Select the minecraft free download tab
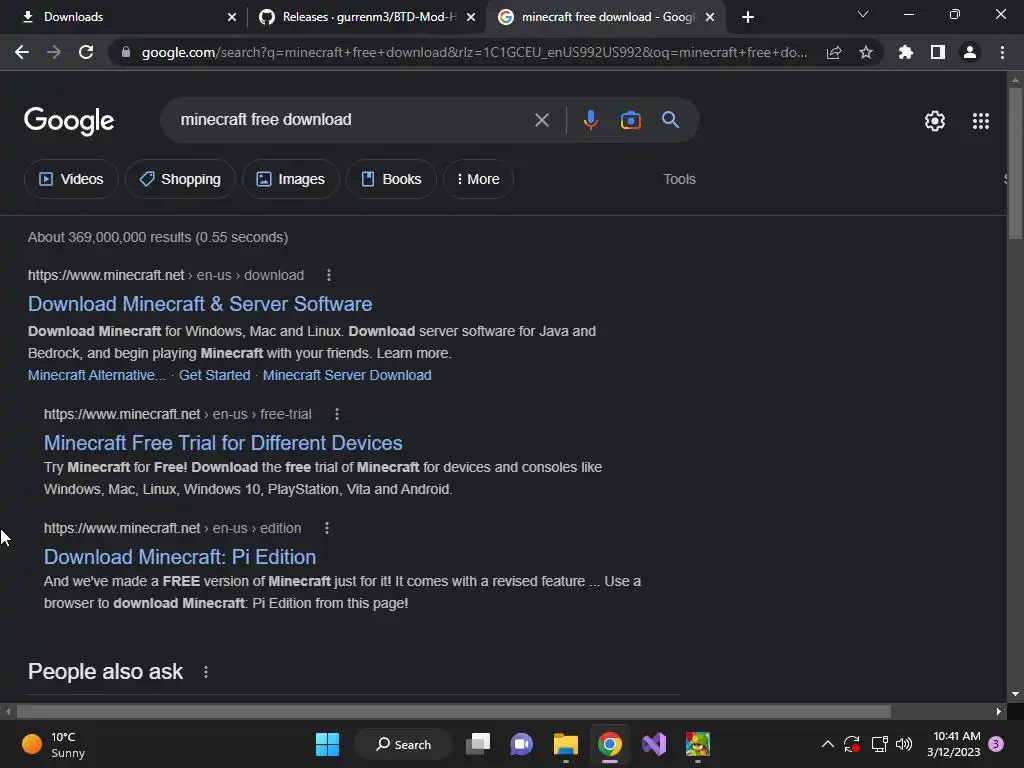The width and height of the screenshot is (1024, 768). (604, 17)
